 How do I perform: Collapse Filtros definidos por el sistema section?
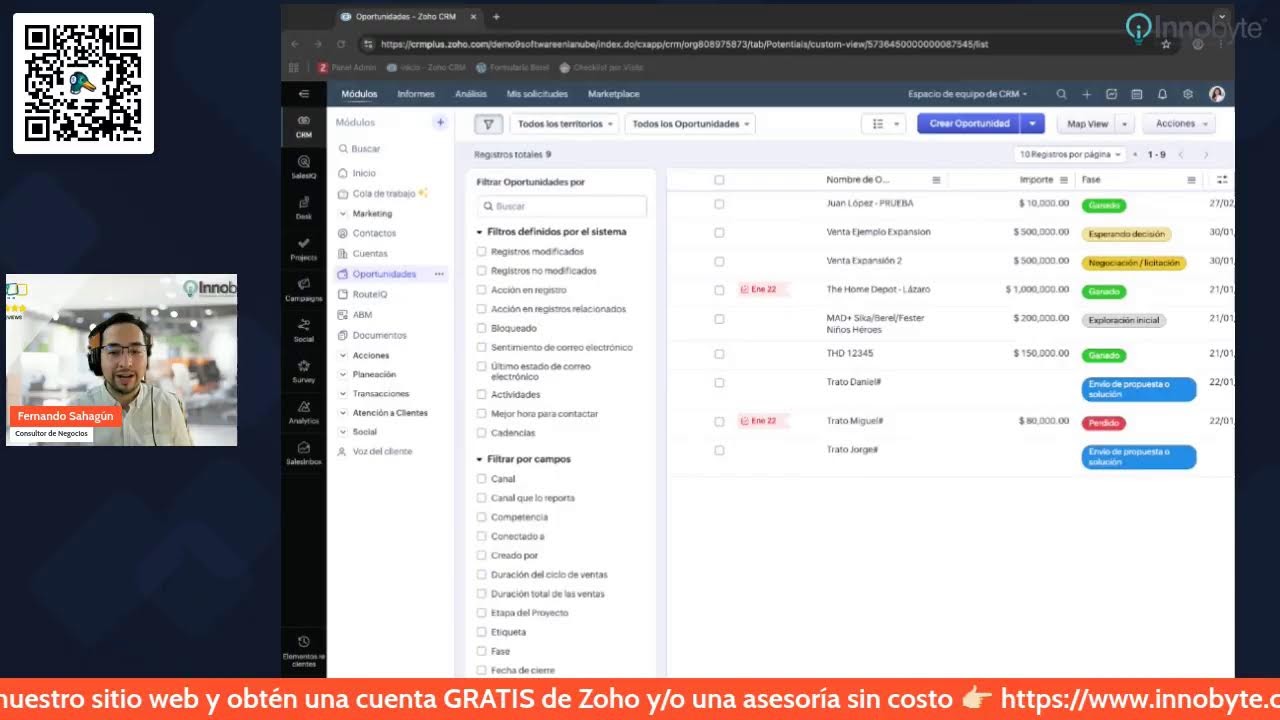point(479,232)
